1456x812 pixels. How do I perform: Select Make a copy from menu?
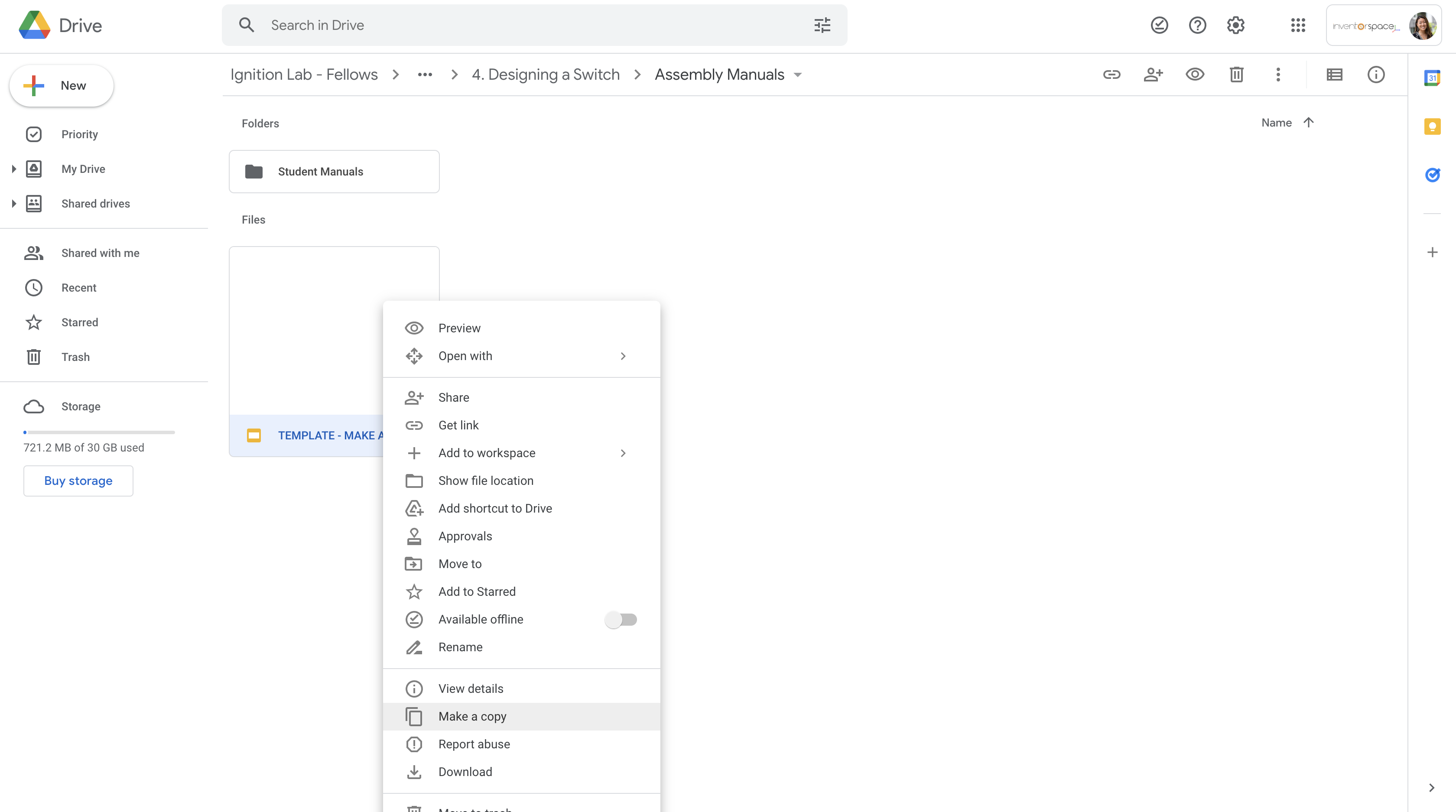[x=472, y=717]
